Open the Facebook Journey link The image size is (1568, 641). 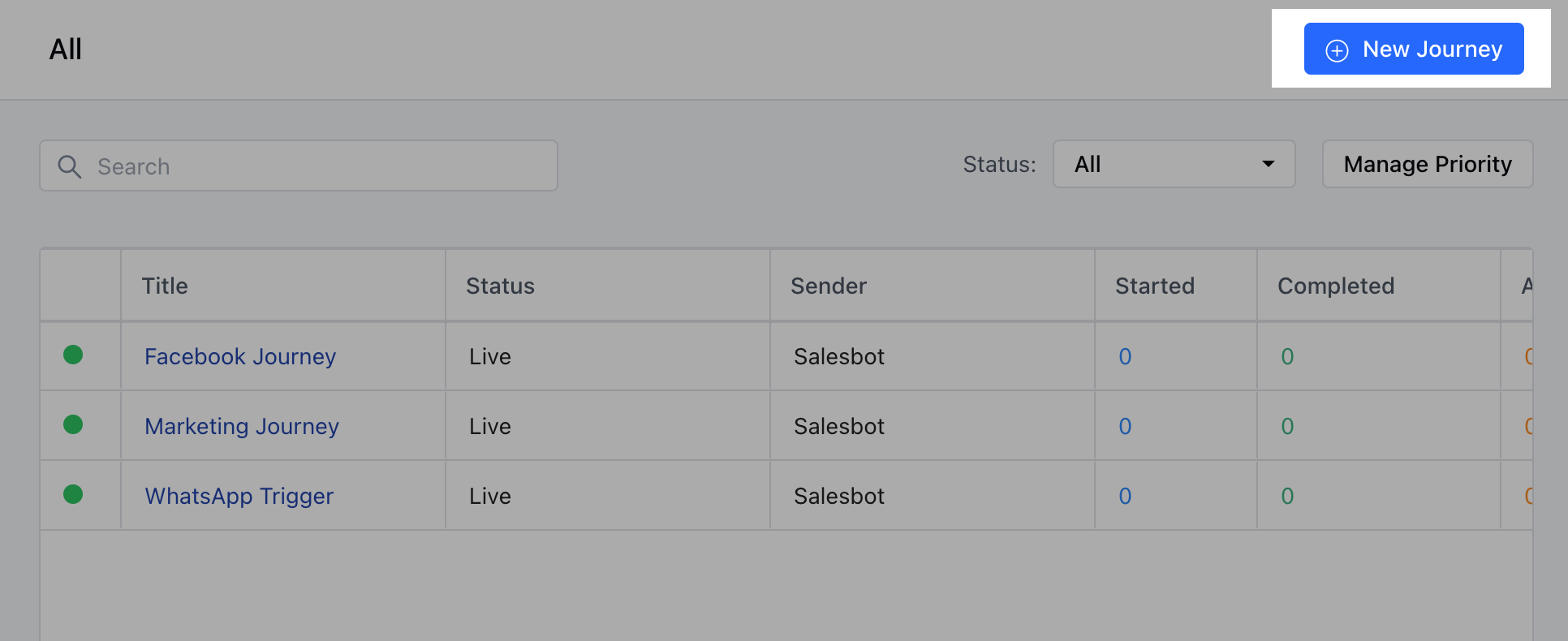(x=240, y=356)
